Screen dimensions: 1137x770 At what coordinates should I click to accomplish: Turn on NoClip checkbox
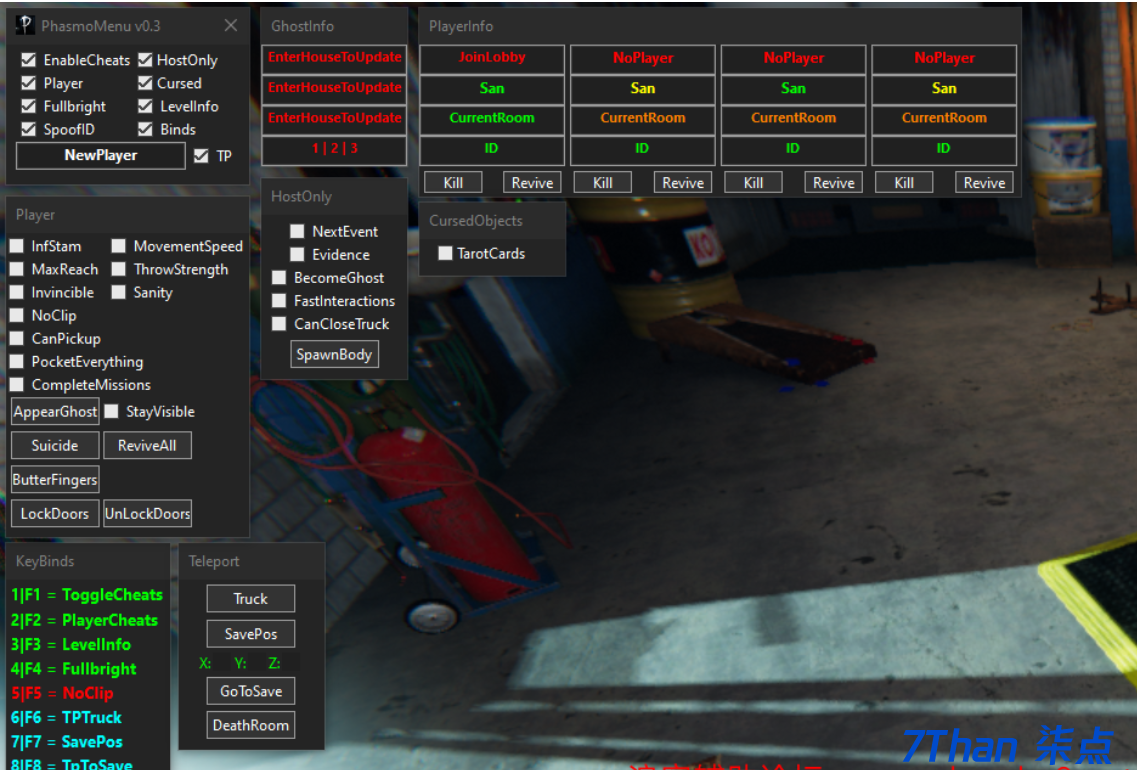pos(17,315)
